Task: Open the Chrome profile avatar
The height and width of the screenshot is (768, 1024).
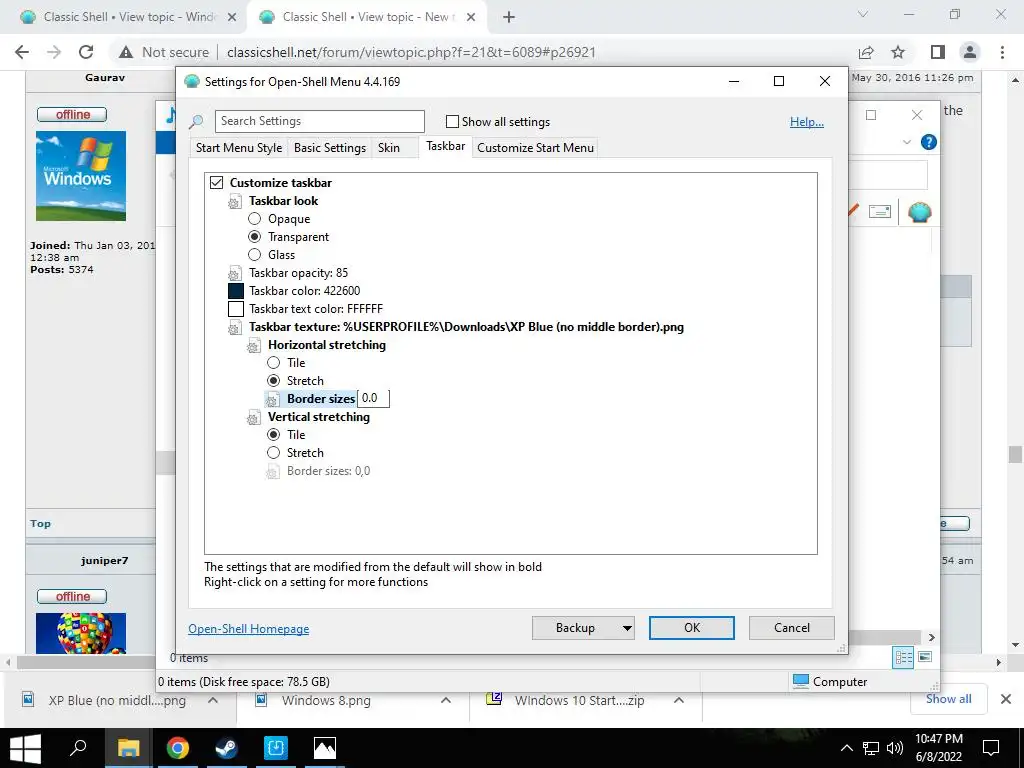Action: coord(970,52)
